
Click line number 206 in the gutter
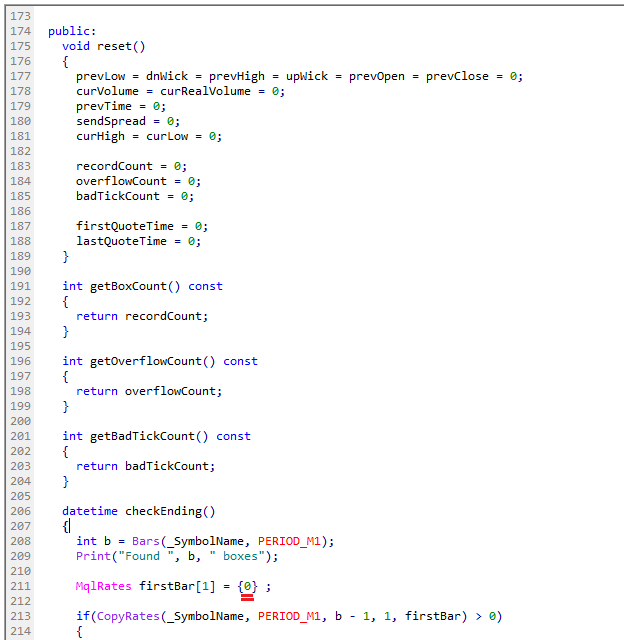point(20,511)
